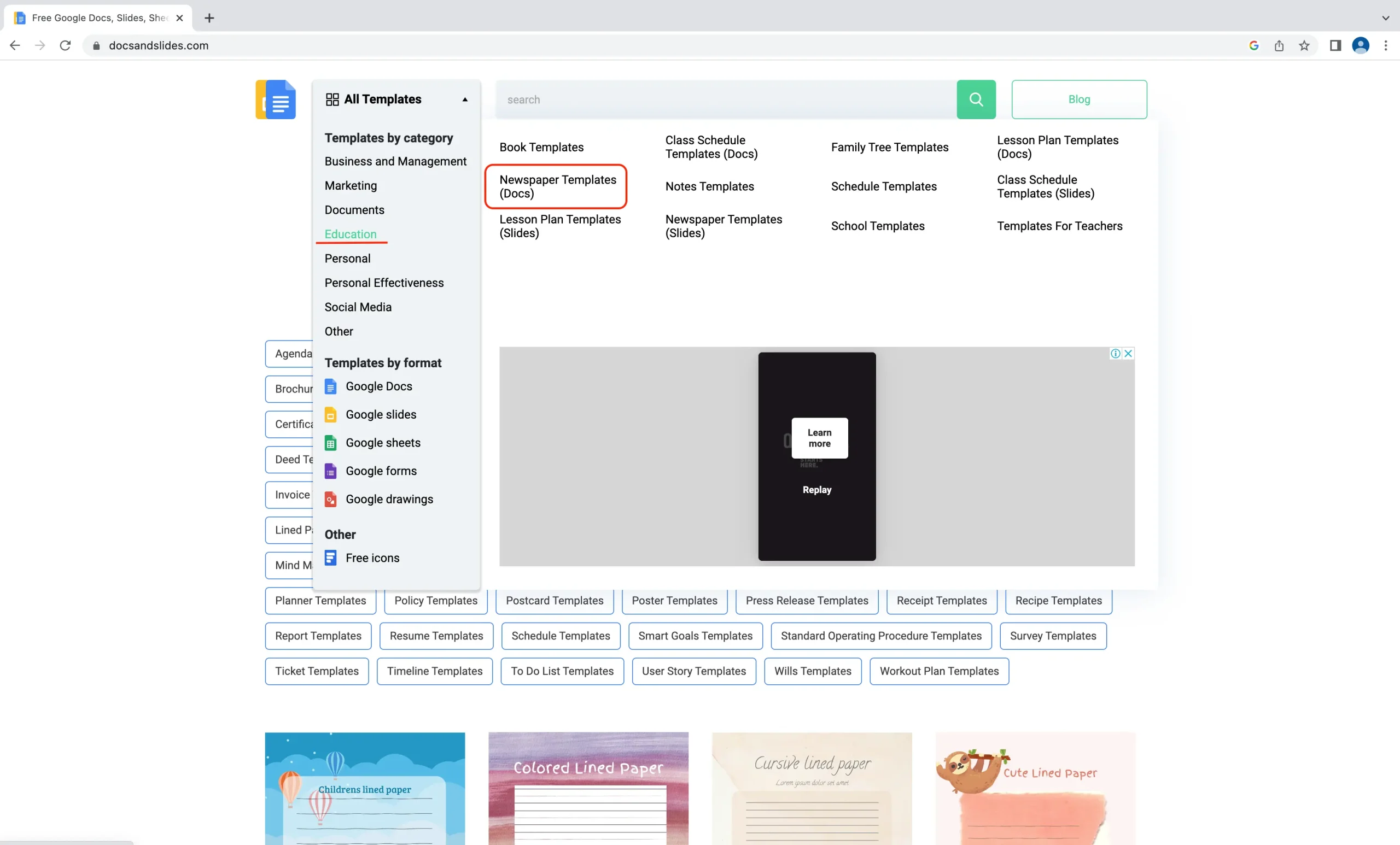Select the Google Slides format icon

click(331, 414)
